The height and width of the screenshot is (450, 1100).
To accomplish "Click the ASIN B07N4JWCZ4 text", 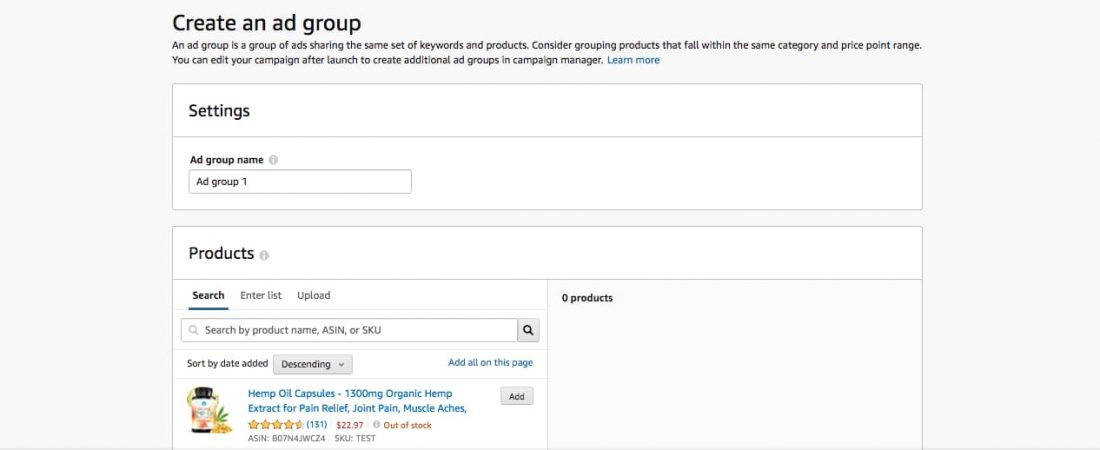I will point(287,438).
